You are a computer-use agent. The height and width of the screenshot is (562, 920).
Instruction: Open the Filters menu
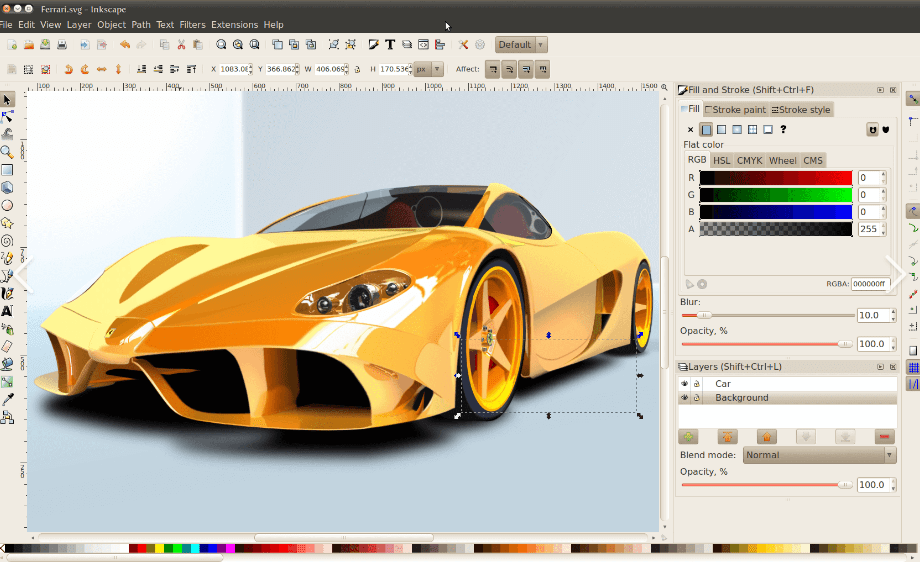point(192,25)
